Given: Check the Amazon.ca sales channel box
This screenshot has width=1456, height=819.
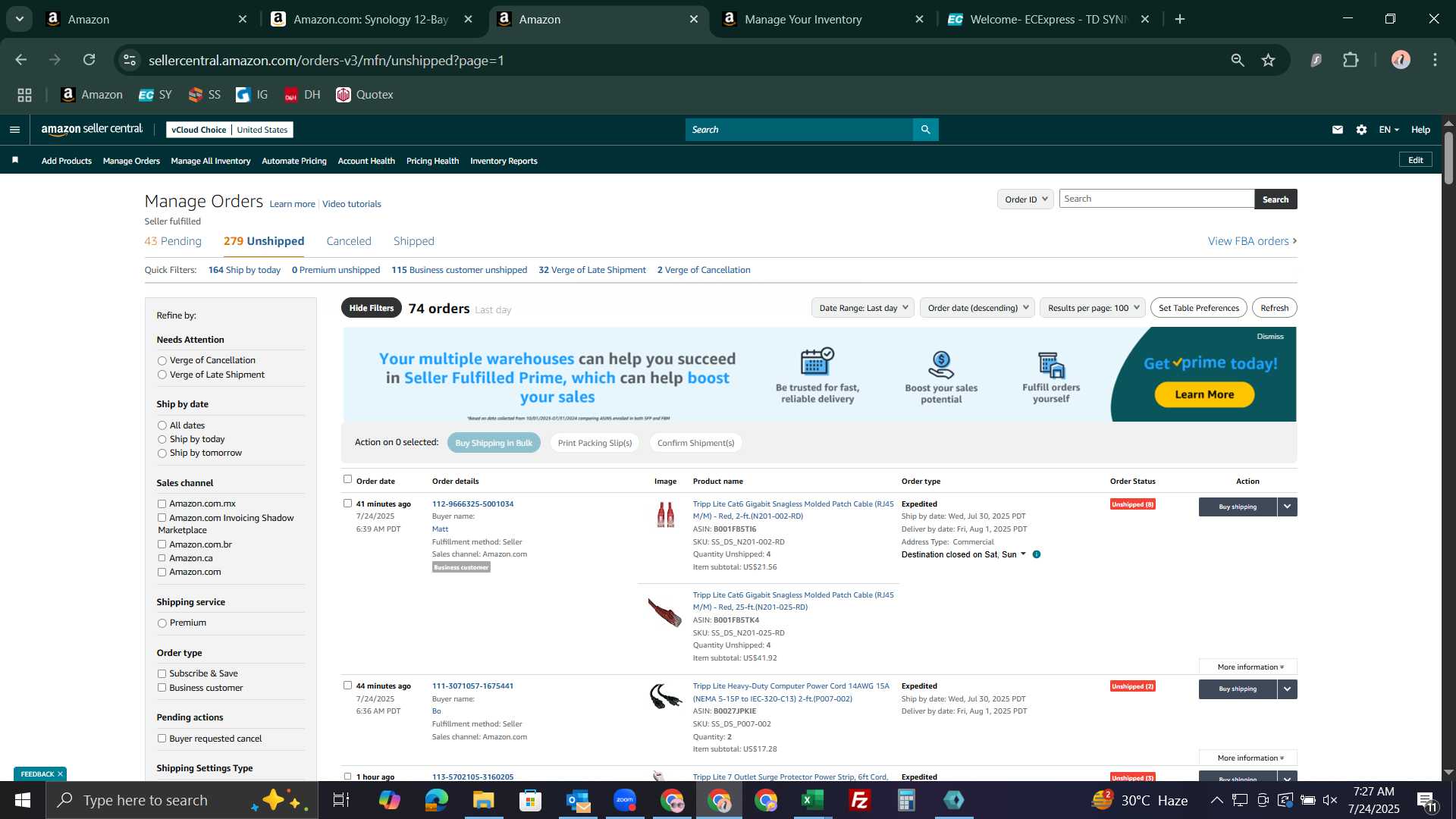Looking at the screenshot, I should pyautogui.click(x=162, y=558).
